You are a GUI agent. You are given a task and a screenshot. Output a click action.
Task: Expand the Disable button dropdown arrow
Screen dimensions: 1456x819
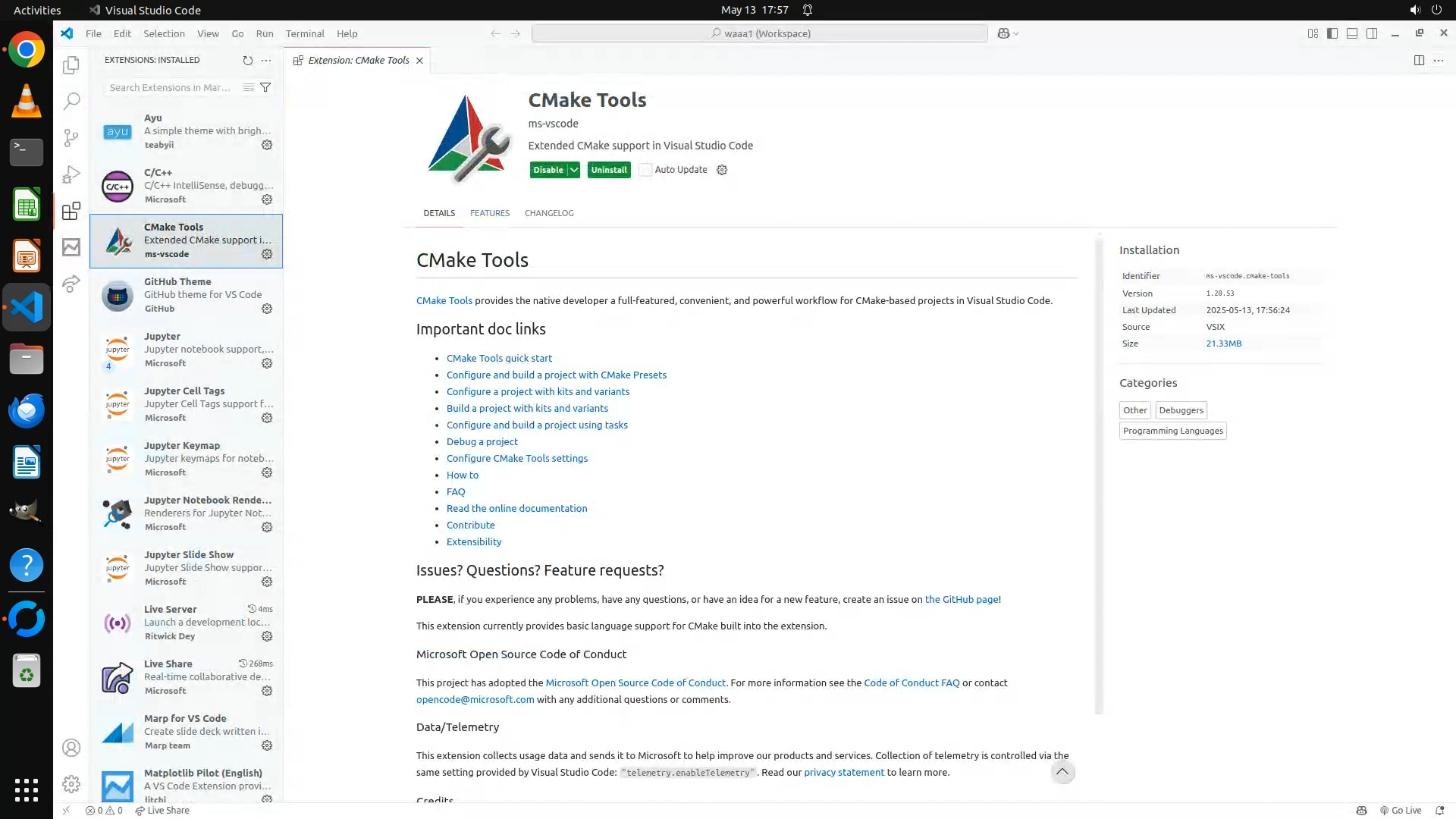point(574,170)
